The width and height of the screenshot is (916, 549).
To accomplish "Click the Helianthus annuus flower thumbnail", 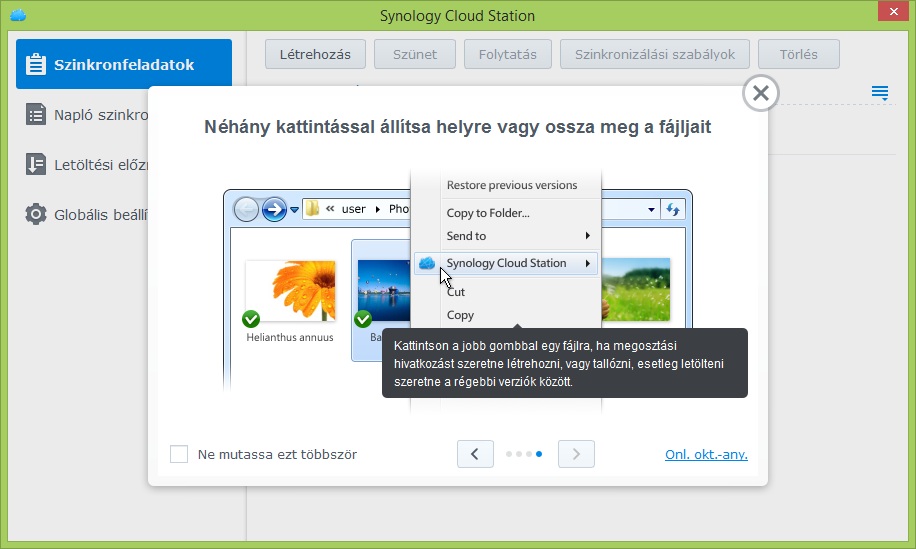I will pos(292,290).
